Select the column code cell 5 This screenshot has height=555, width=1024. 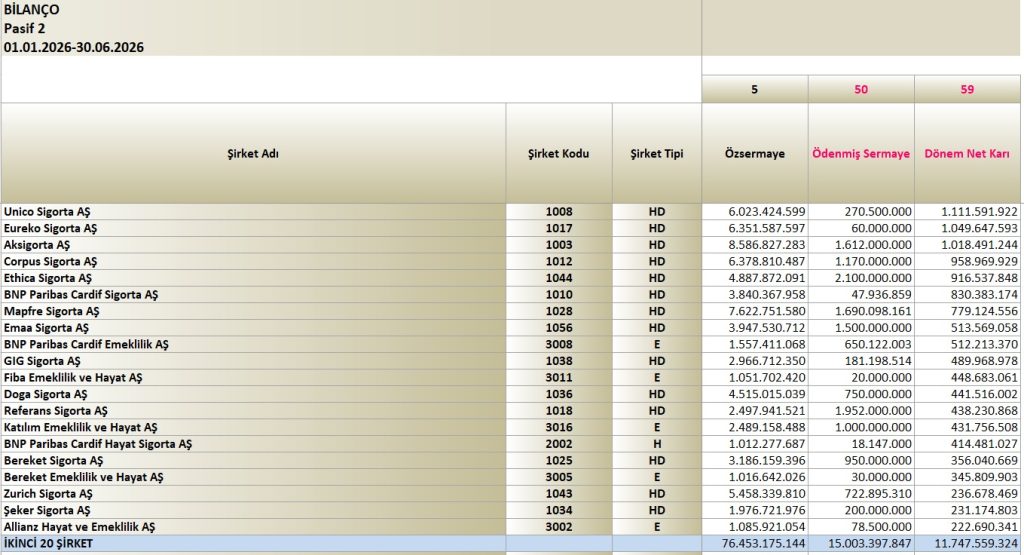[754, 89]
